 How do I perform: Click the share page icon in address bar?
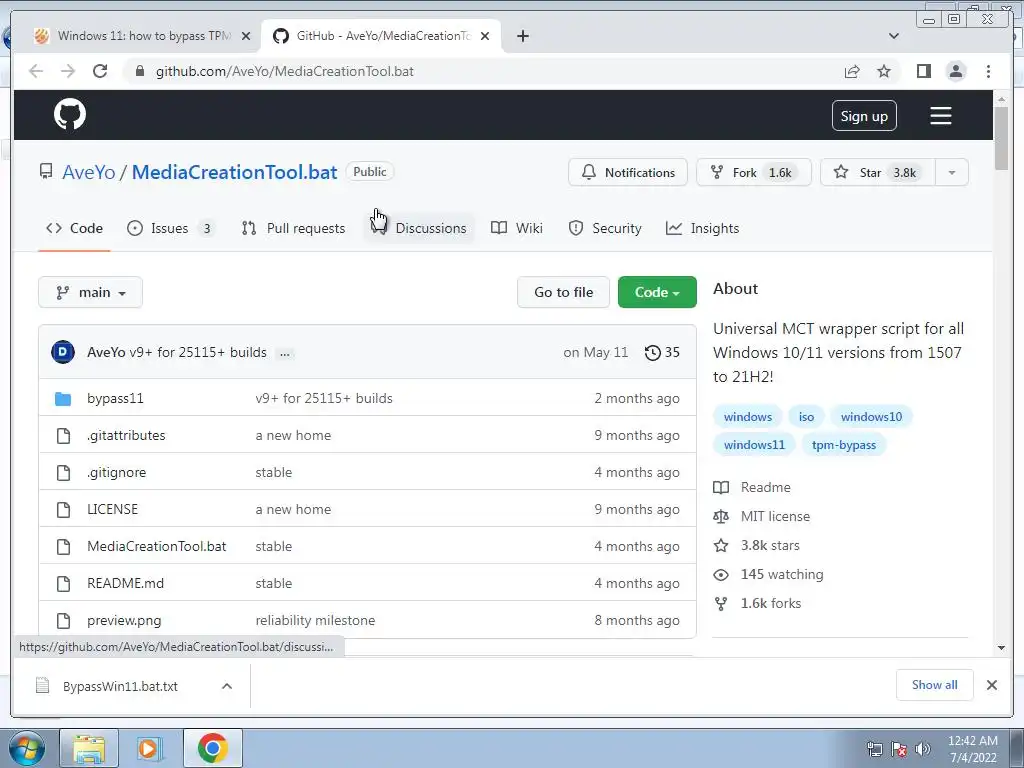point(852,71)
